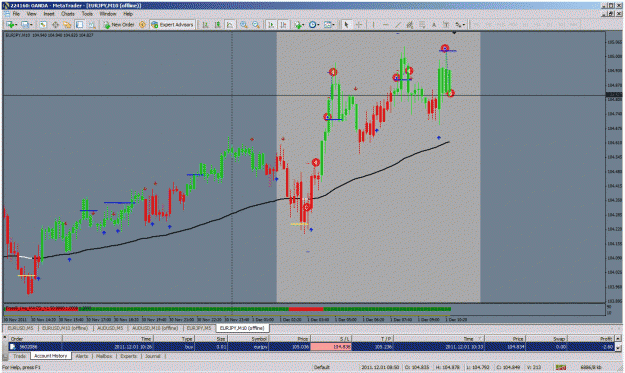The width and height of the screenshot is (625, 373).
Task: Click the Zoom Out magnifier icon
Action: pyautogui.click(x=256, y=25)
